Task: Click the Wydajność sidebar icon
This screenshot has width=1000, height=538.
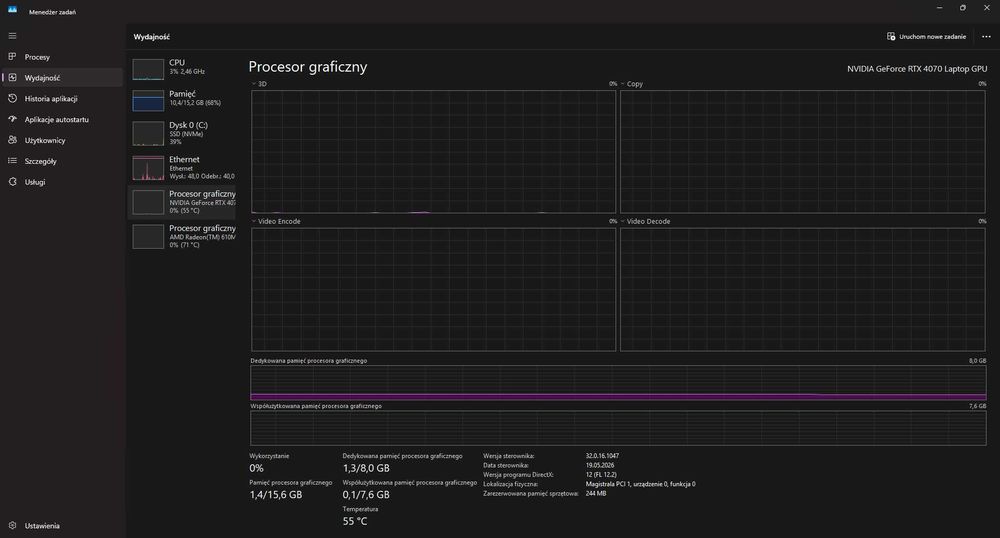Action: coord(12,78)
